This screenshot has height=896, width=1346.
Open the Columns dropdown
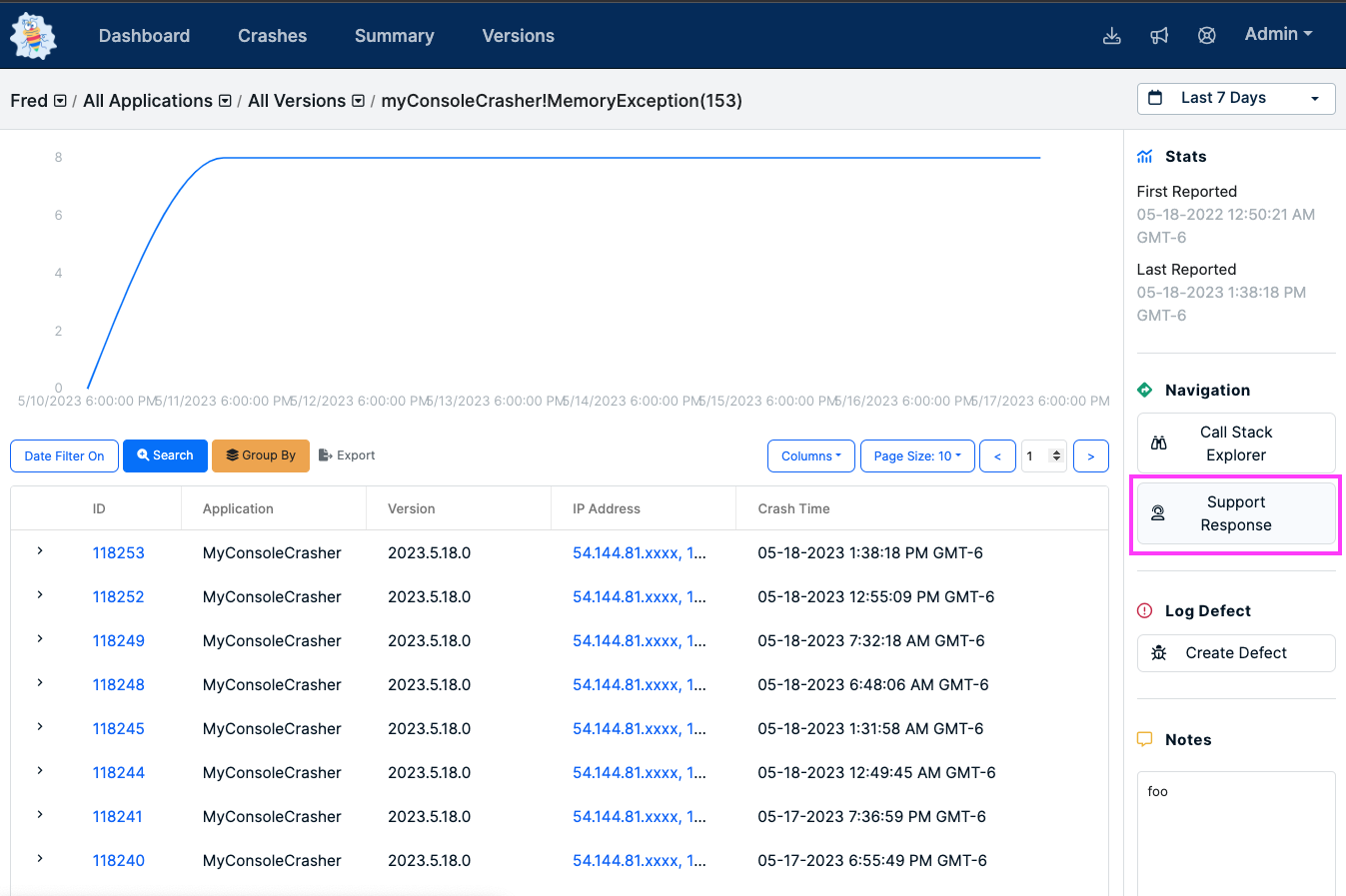(x=810, y=456)
